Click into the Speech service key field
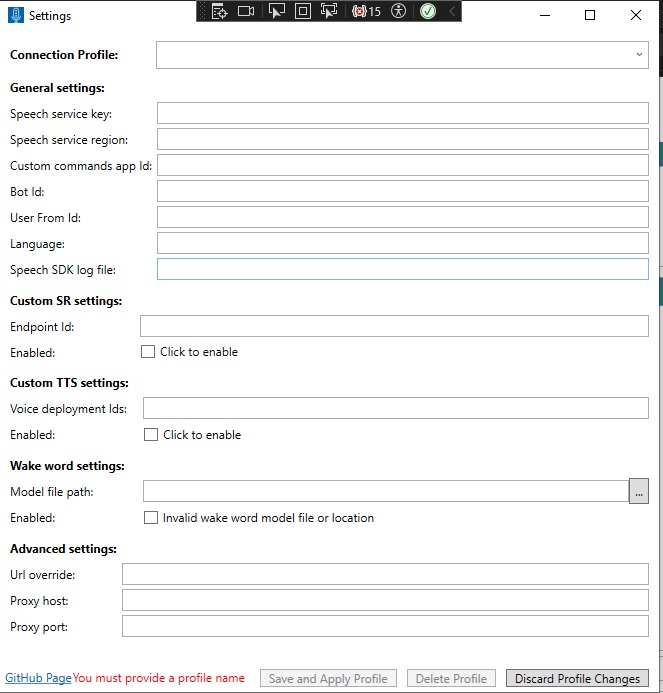The image size is (663, 693). click(402, 113)
